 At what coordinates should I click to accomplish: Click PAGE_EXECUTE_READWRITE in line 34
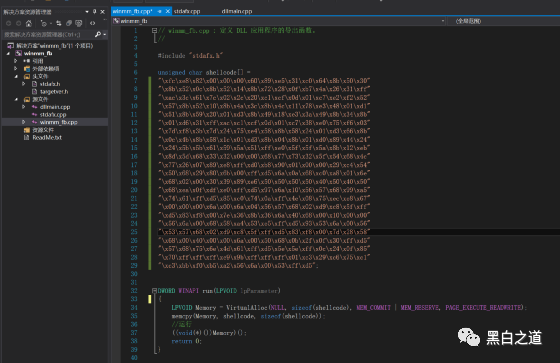tap(484, 308)
